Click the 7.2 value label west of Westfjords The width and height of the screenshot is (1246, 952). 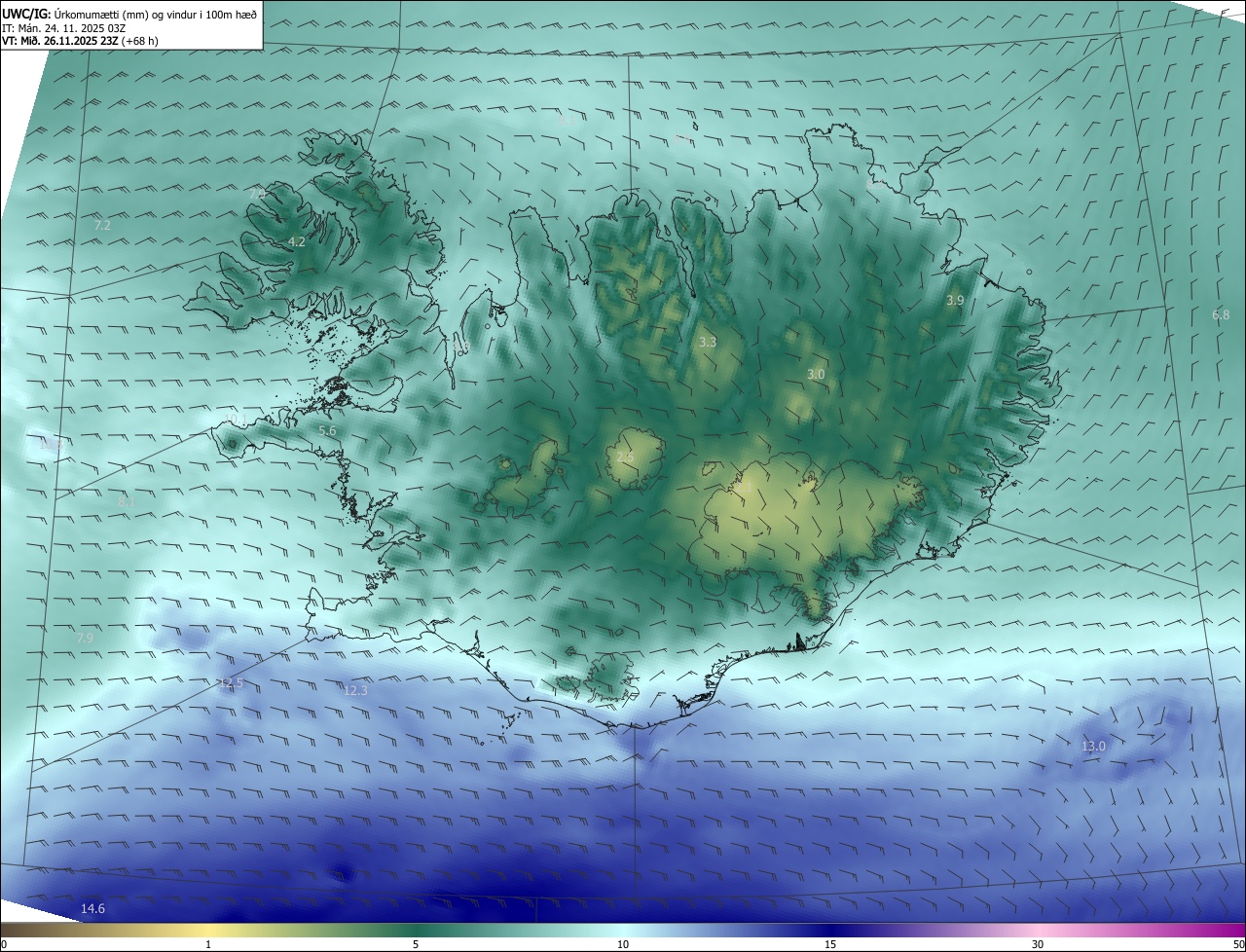102,225
